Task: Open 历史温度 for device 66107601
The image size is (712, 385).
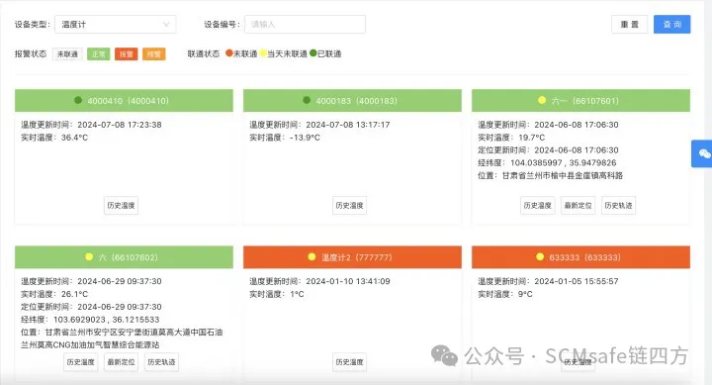Action: point(538,206)
